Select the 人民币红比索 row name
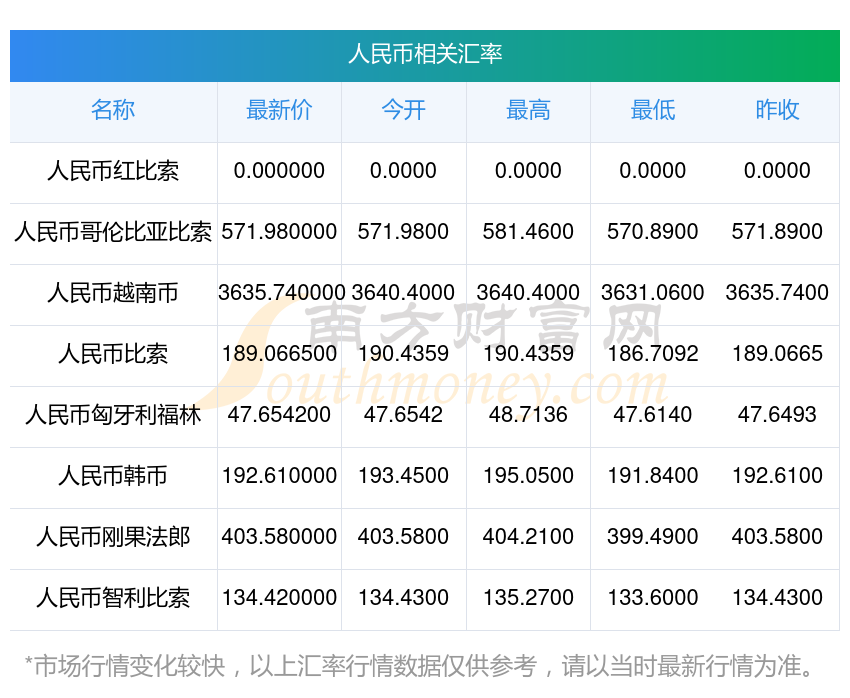The image size is (850, 698). point(113,171)
